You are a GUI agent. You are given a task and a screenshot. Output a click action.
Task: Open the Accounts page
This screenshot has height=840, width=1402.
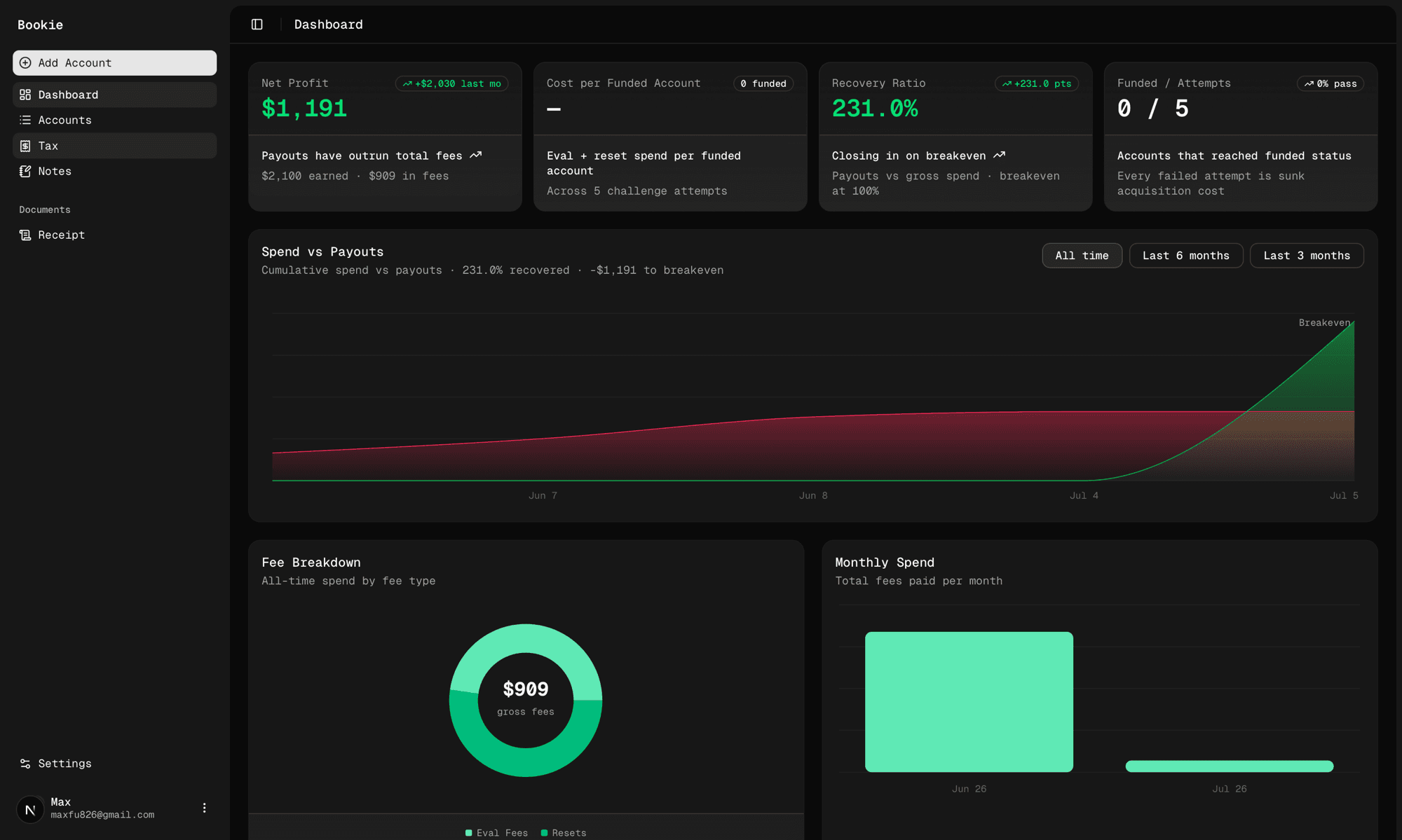click(114, 120)
